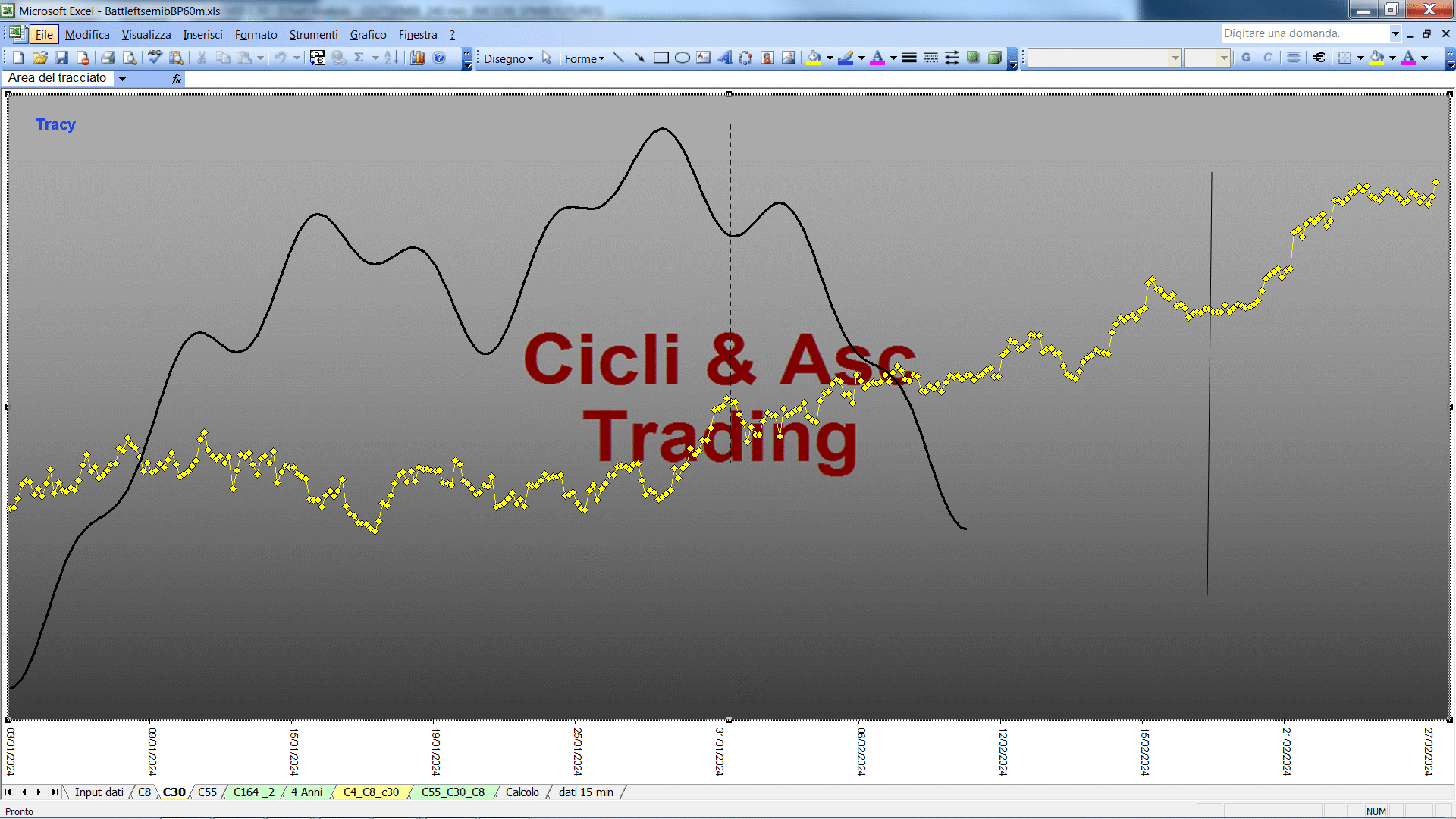
Task: Run the ABC spelling check icon
Action: click(x=155, y=58)
